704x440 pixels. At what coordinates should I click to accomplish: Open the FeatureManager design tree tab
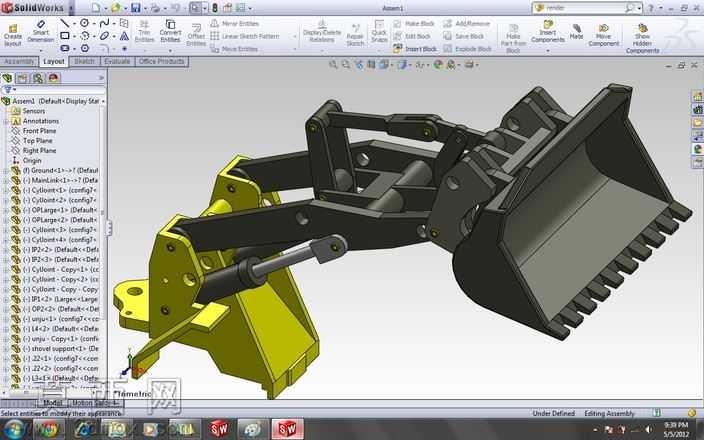(x=7, y=78)
